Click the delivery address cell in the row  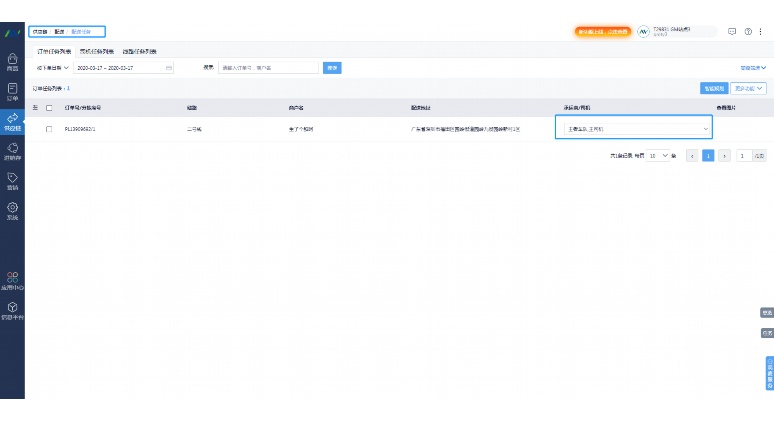[465, 129]
